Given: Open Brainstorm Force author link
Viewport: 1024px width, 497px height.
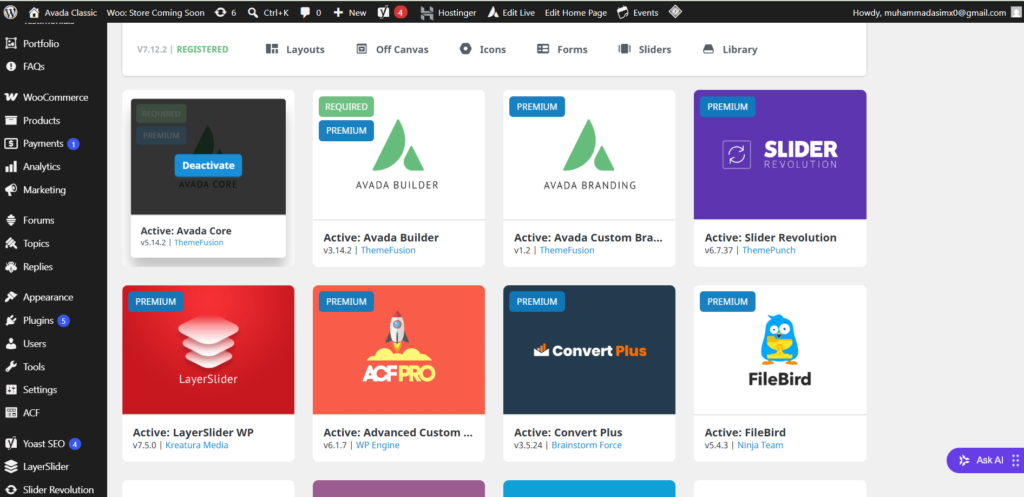Looking at the screenshot, I should click(x=586, y=445).
